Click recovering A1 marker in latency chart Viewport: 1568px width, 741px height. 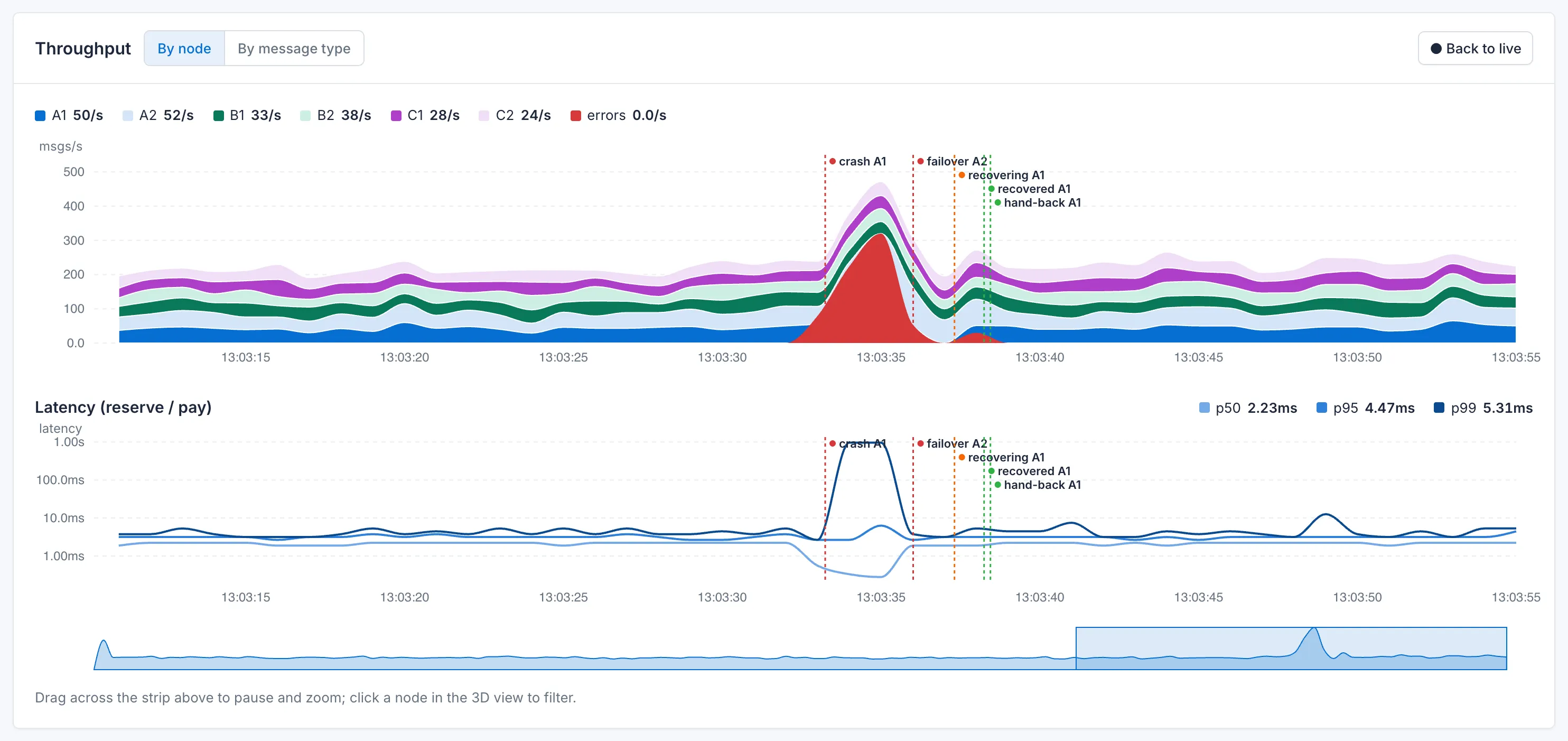coord(1001,457)
